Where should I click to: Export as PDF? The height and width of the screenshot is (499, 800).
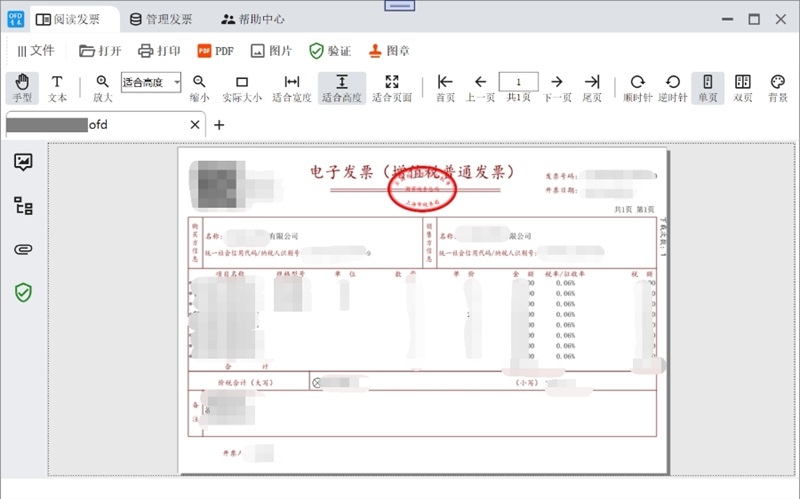coord(215,51)
